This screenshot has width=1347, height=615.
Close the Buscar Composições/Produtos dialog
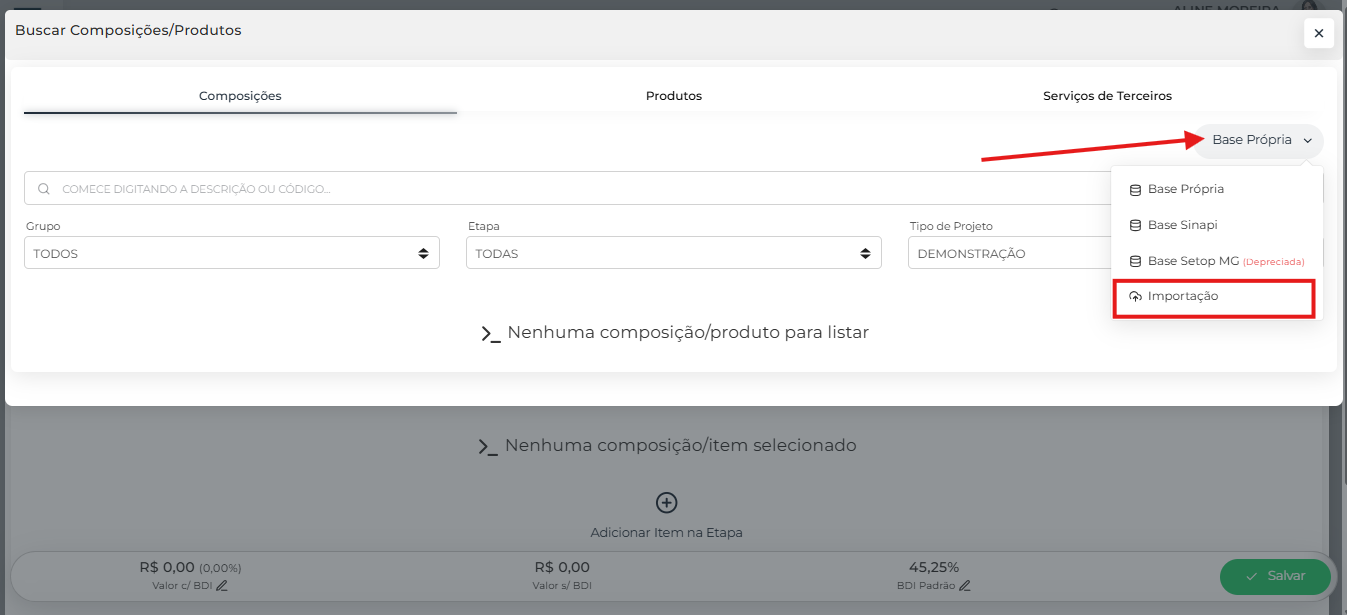[x=1318, y=33]
